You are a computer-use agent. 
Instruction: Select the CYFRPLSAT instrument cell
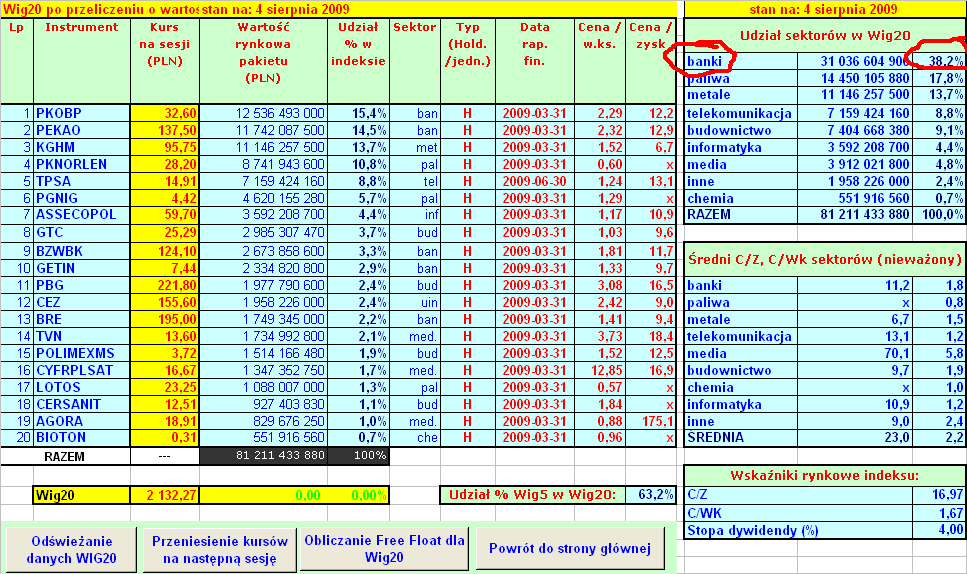81,370
